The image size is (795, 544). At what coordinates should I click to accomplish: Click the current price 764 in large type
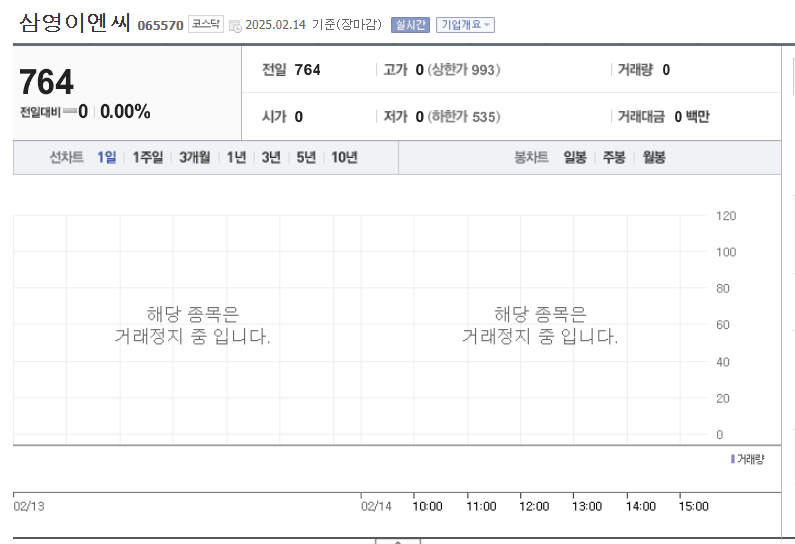tap(46, 82)
